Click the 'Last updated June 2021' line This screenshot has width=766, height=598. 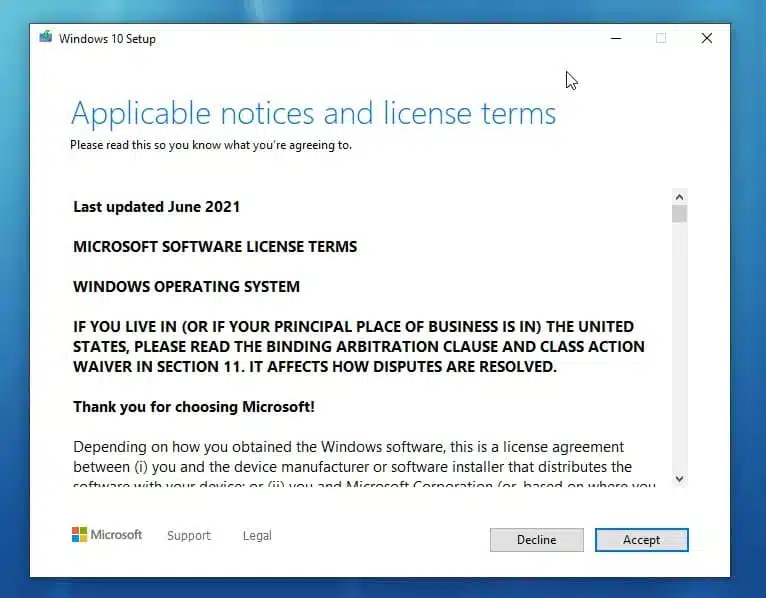click(156, 207)
